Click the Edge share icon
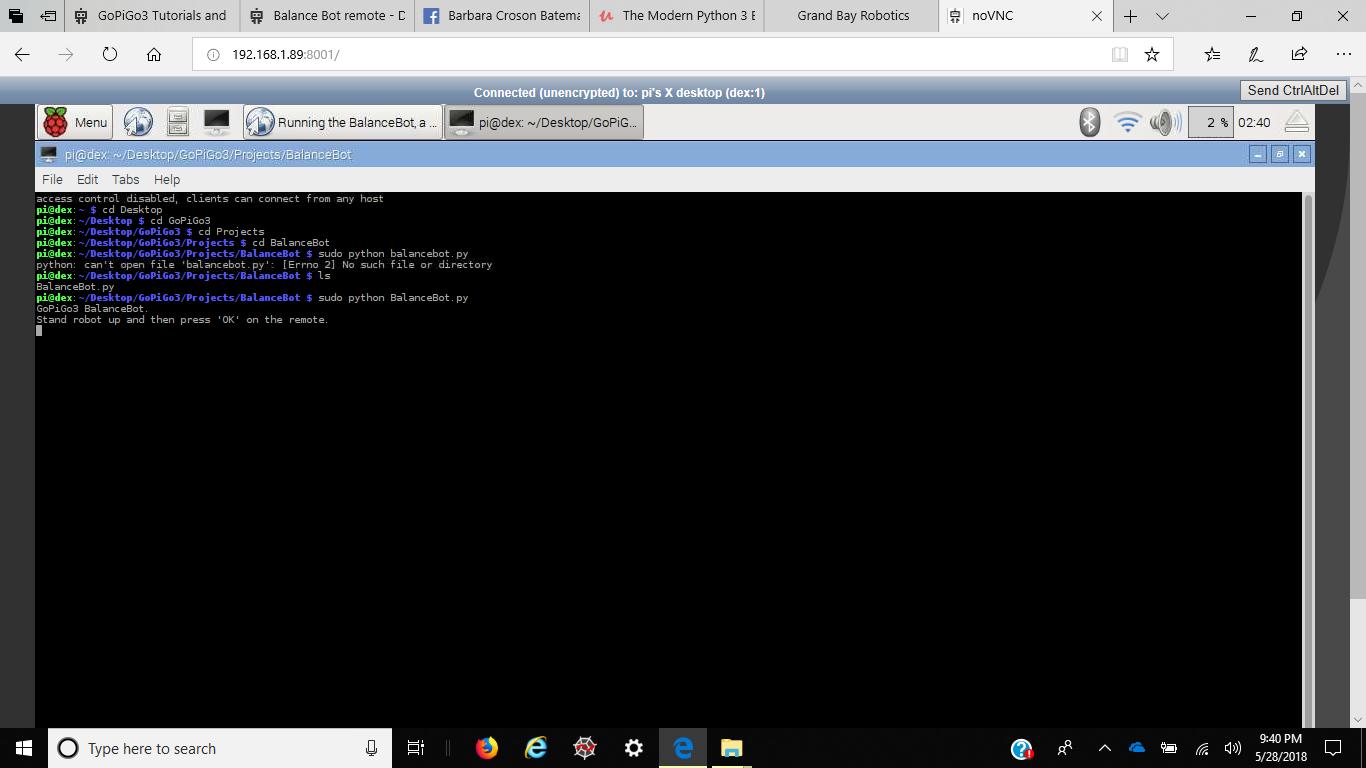This screenshot has width=1366, height=768. 1299,54
